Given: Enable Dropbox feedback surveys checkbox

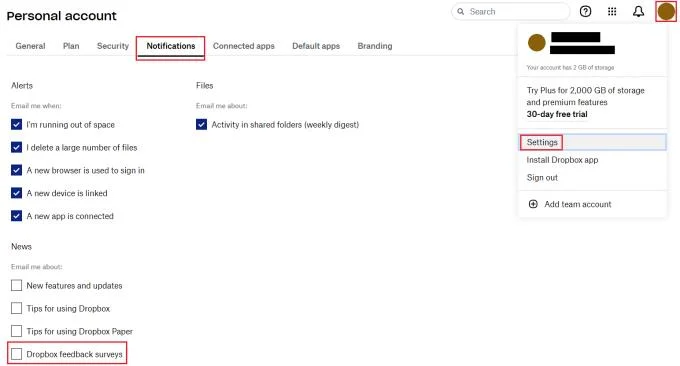Looking at the screenshot, I should point(16,354).
